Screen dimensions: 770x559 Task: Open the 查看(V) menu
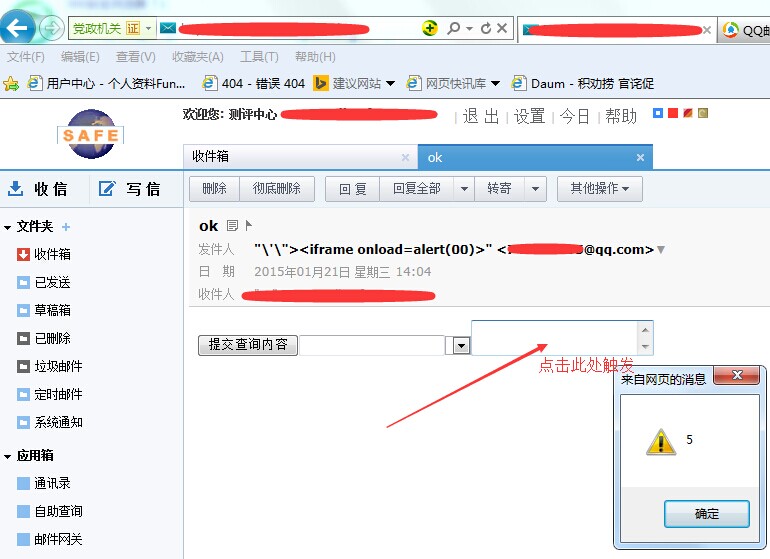[x=136, y=57]
